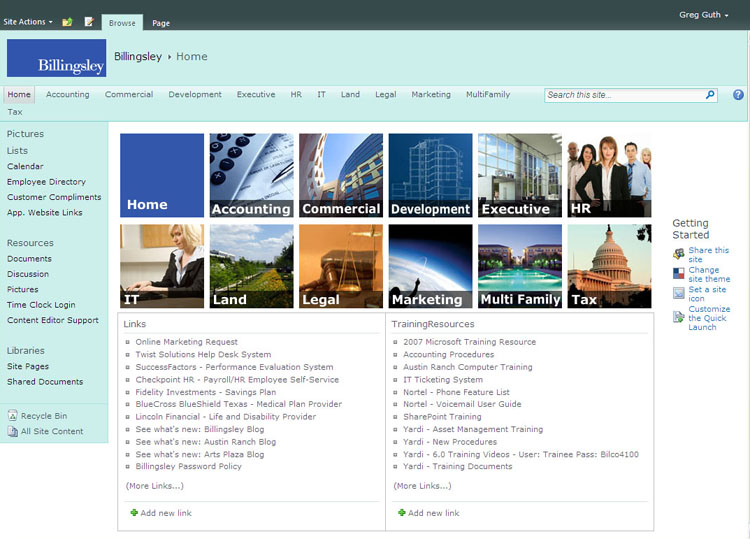Click the All Site Content icon
Viewport: 750px width, 539px height.
[x=12, y=432]
